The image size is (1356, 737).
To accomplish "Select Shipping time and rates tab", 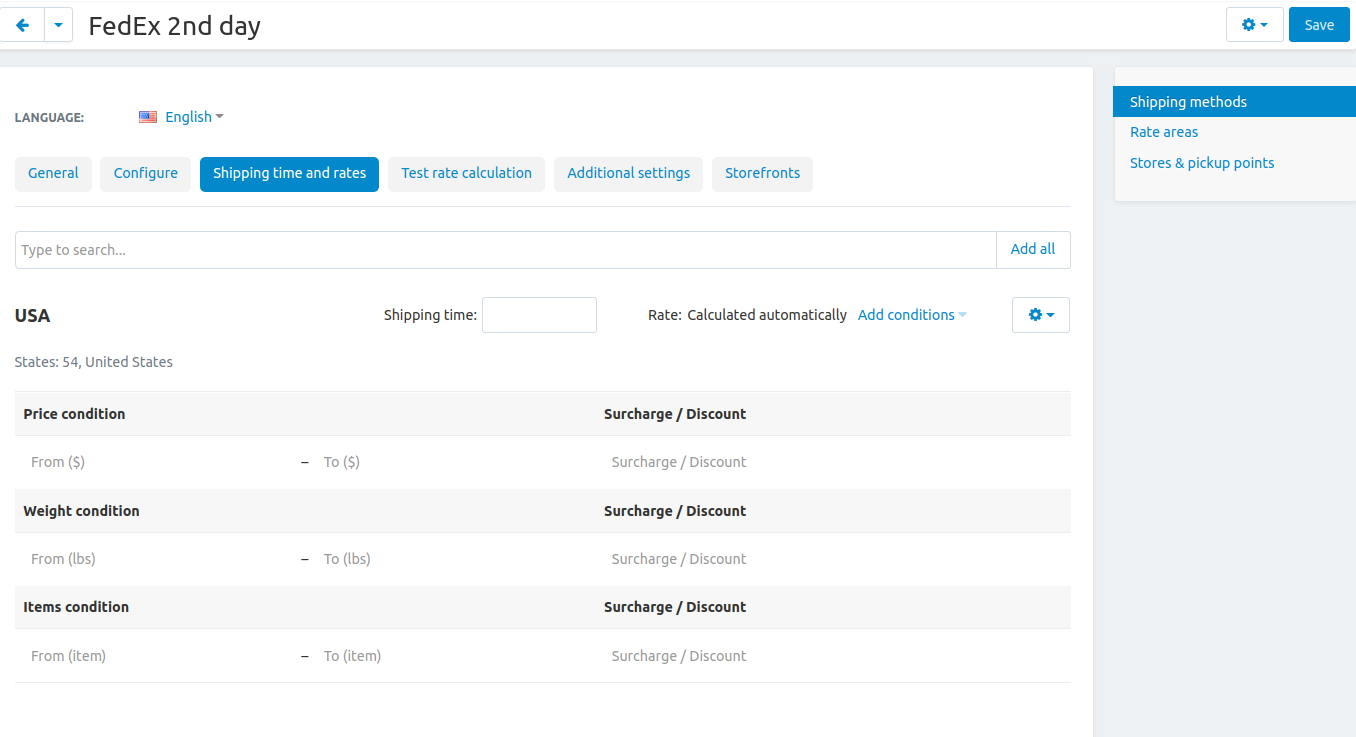I will coord(289,173).
